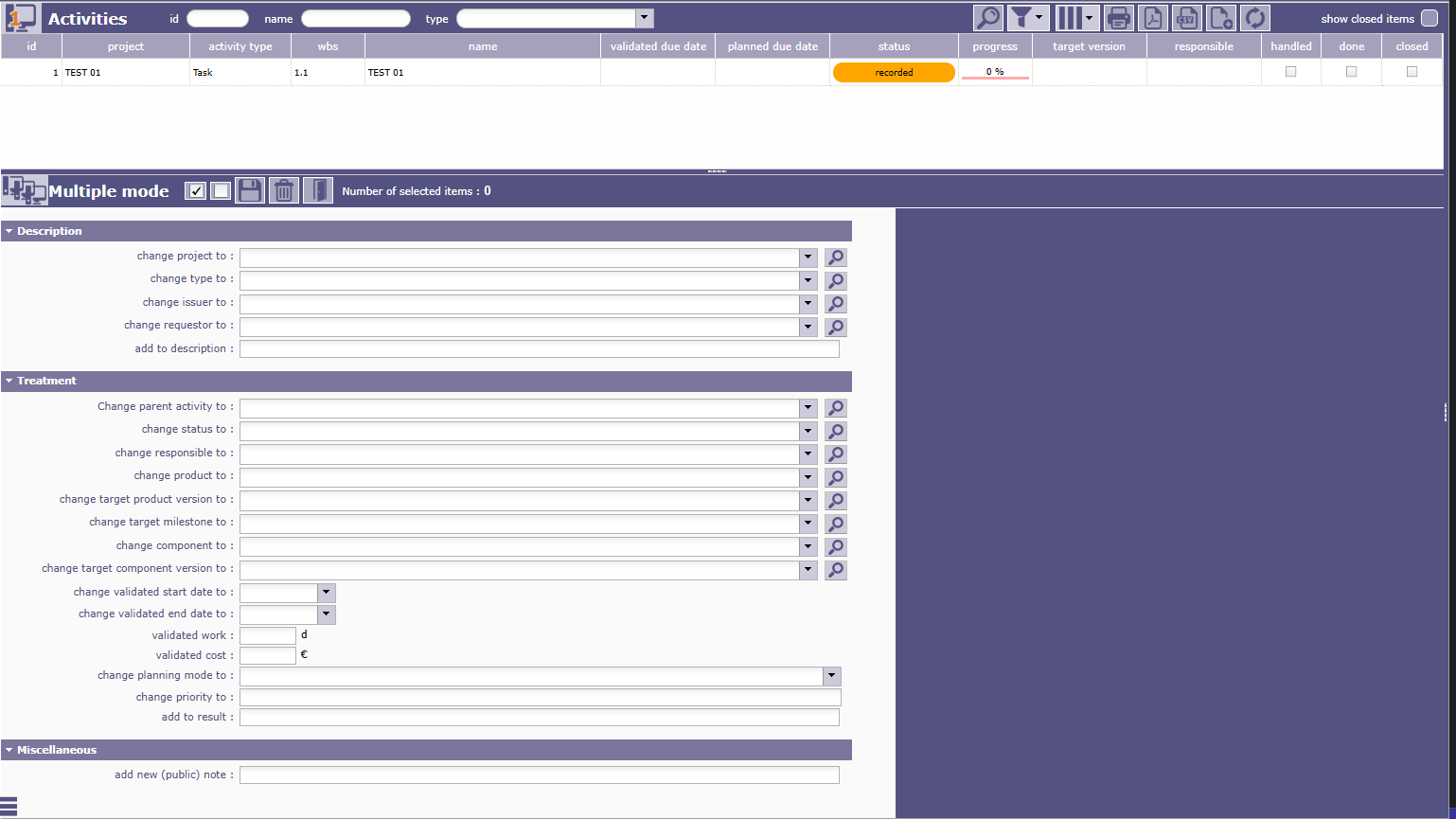Open the change status to dropdown
The height and width of the screenshot is (819, 1456).
pos(808,431)
